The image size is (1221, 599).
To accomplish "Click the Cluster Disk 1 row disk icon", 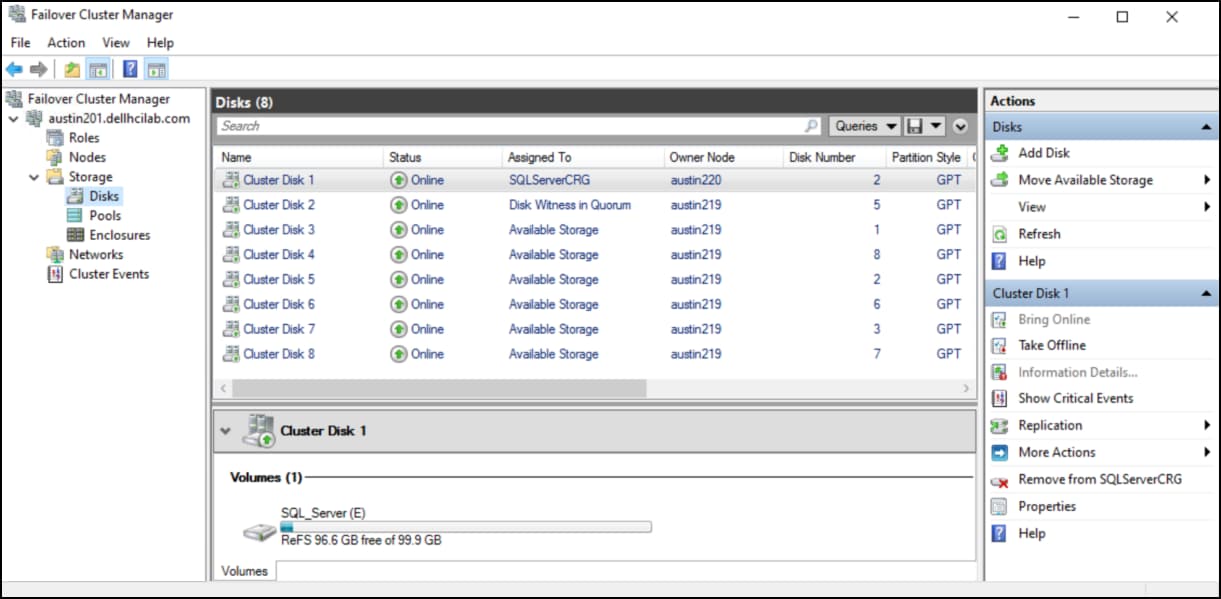I will 230,180.
